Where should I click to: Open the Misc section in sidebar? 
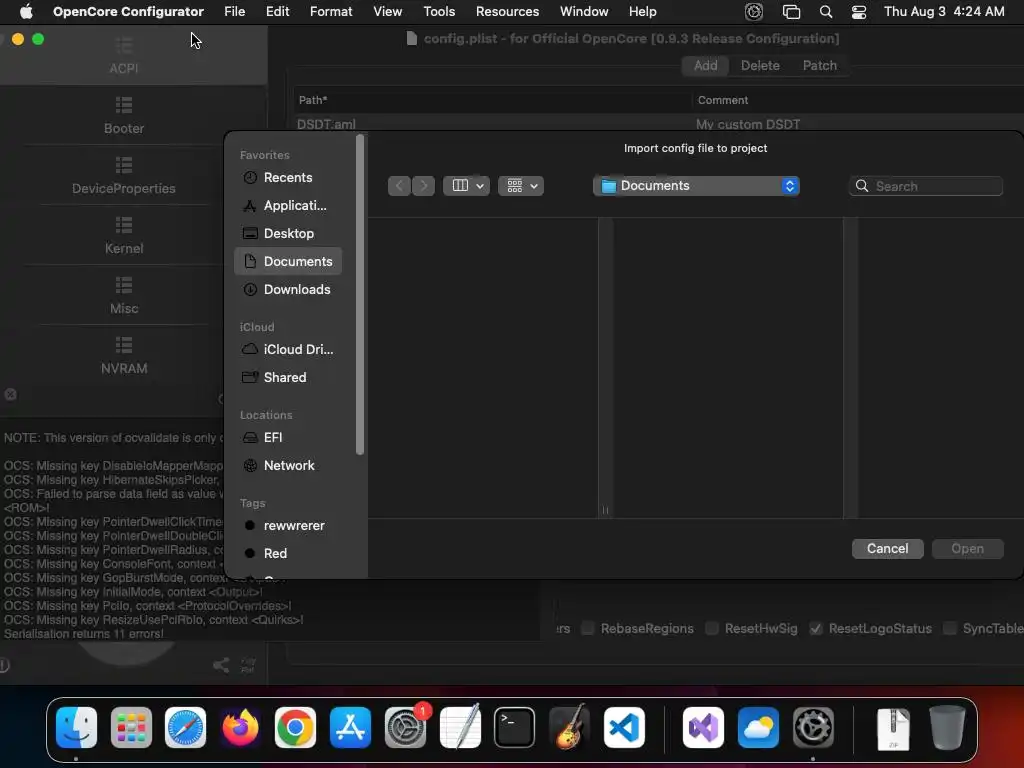pos(123,295)
